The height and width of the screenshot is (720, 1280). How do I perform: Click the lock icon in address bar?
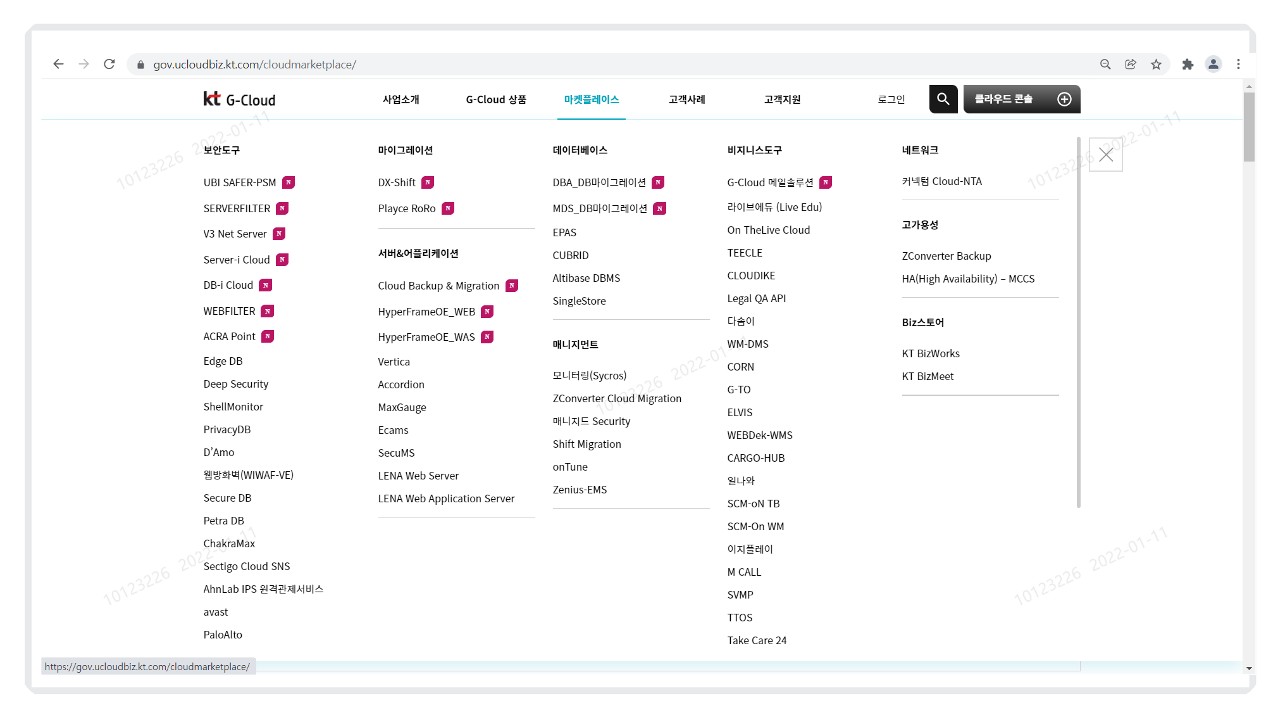click(139, 64)
